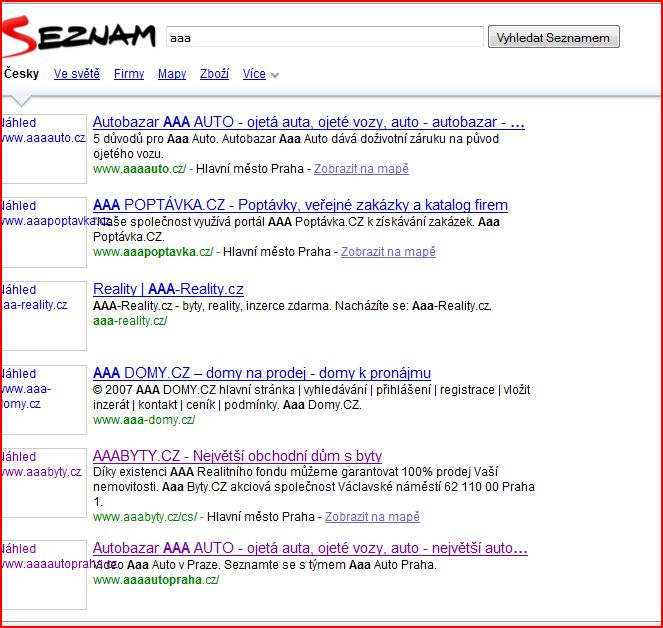Click 'Zobrazit na mapě' for aaapoptavka.cz result
The image size is (663, 628).
point(388,252)
